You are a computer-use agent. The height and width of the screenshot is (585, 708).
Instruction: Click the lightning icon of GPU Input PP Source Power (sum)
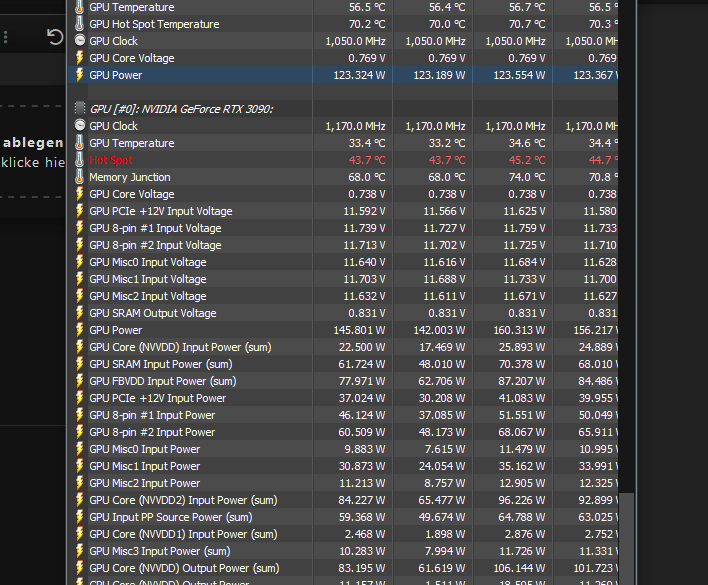(79, 517)
